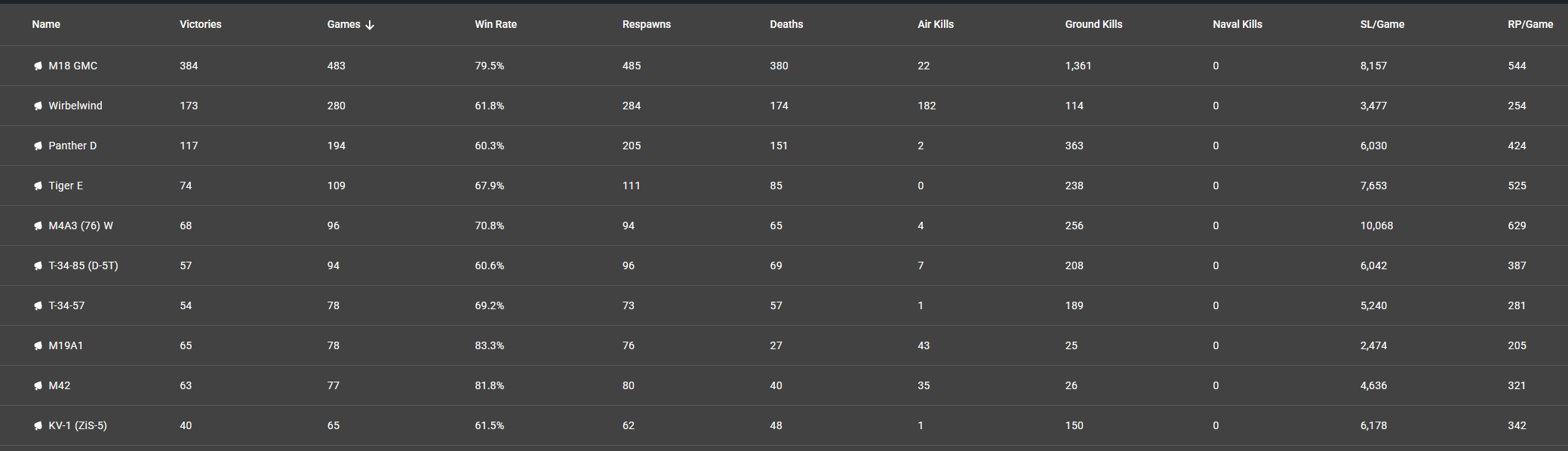Click the tank icon beside M18 GMC

click(38, 66)
